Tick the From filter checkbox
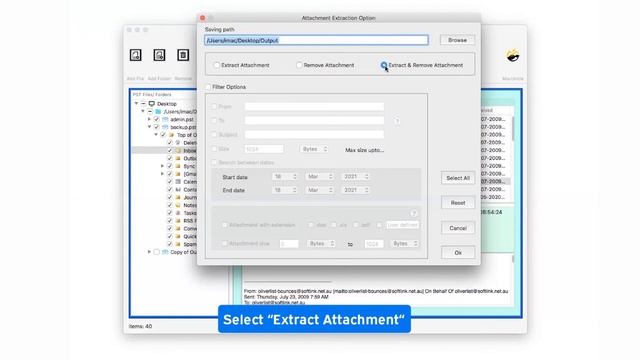Screen dimensions: 640x360 click(x=214, y=107)
